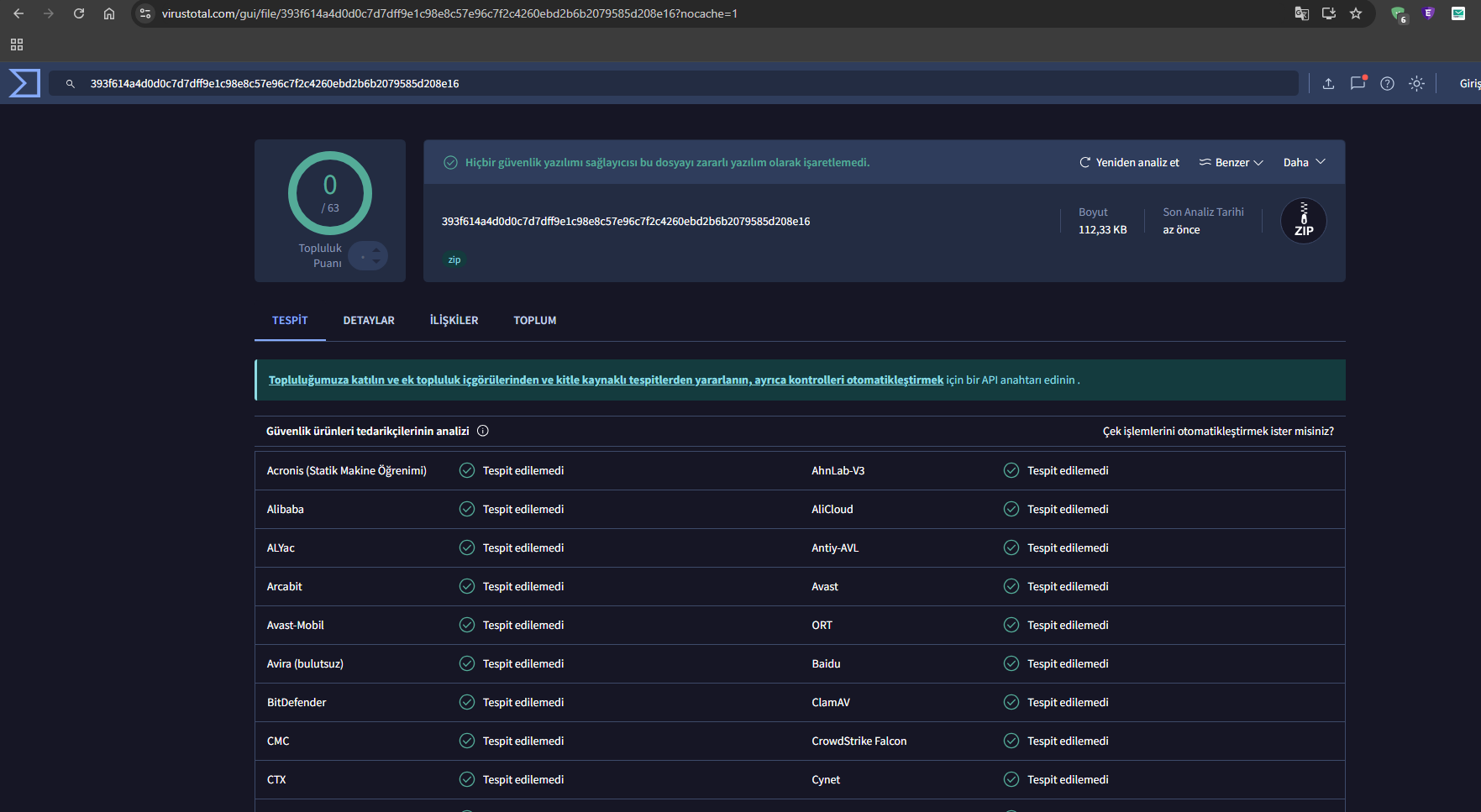Click the BitDefender clean check icon

(x=467, y=702)
